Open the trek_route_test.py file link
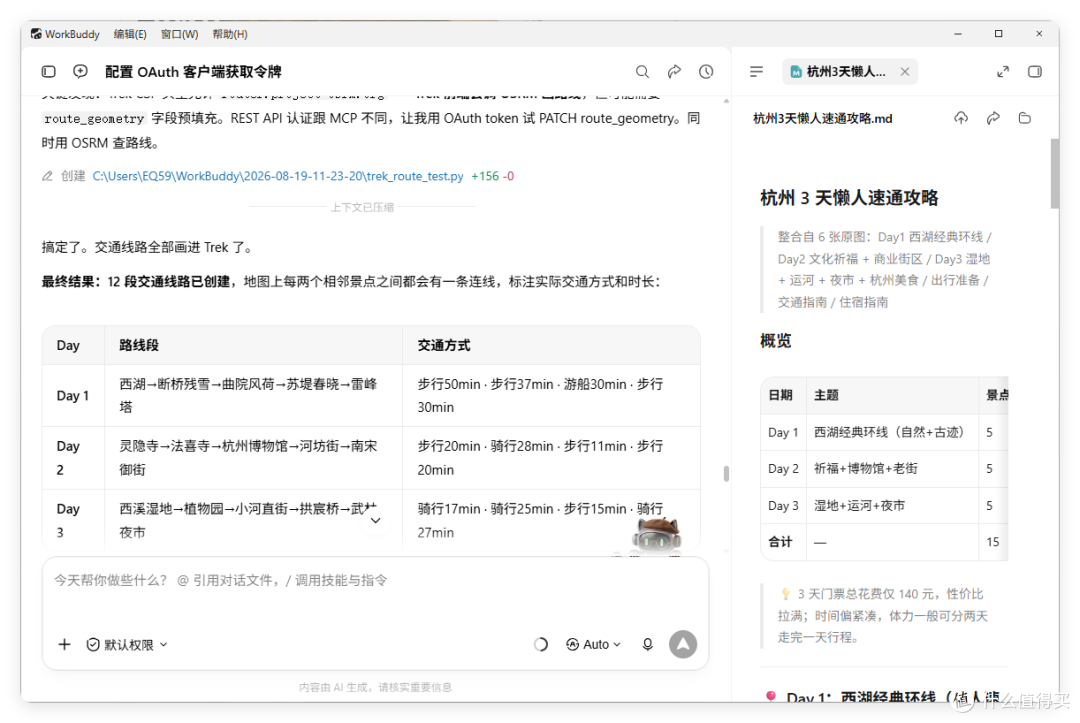This screenshot has width=1080, height=723. pos(278,176)
